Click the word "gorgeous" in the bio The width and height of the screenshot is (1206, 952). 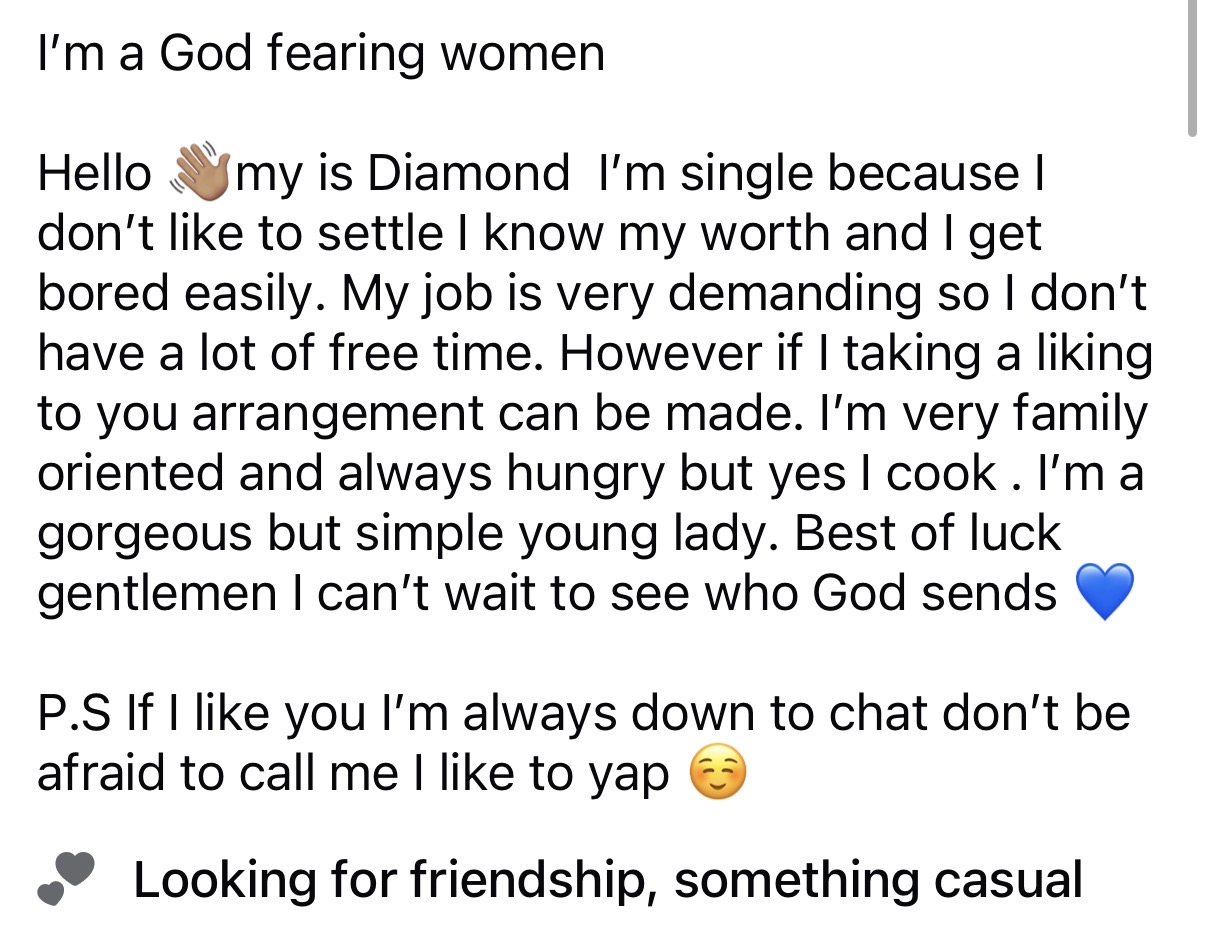click(x=144, y=533)
